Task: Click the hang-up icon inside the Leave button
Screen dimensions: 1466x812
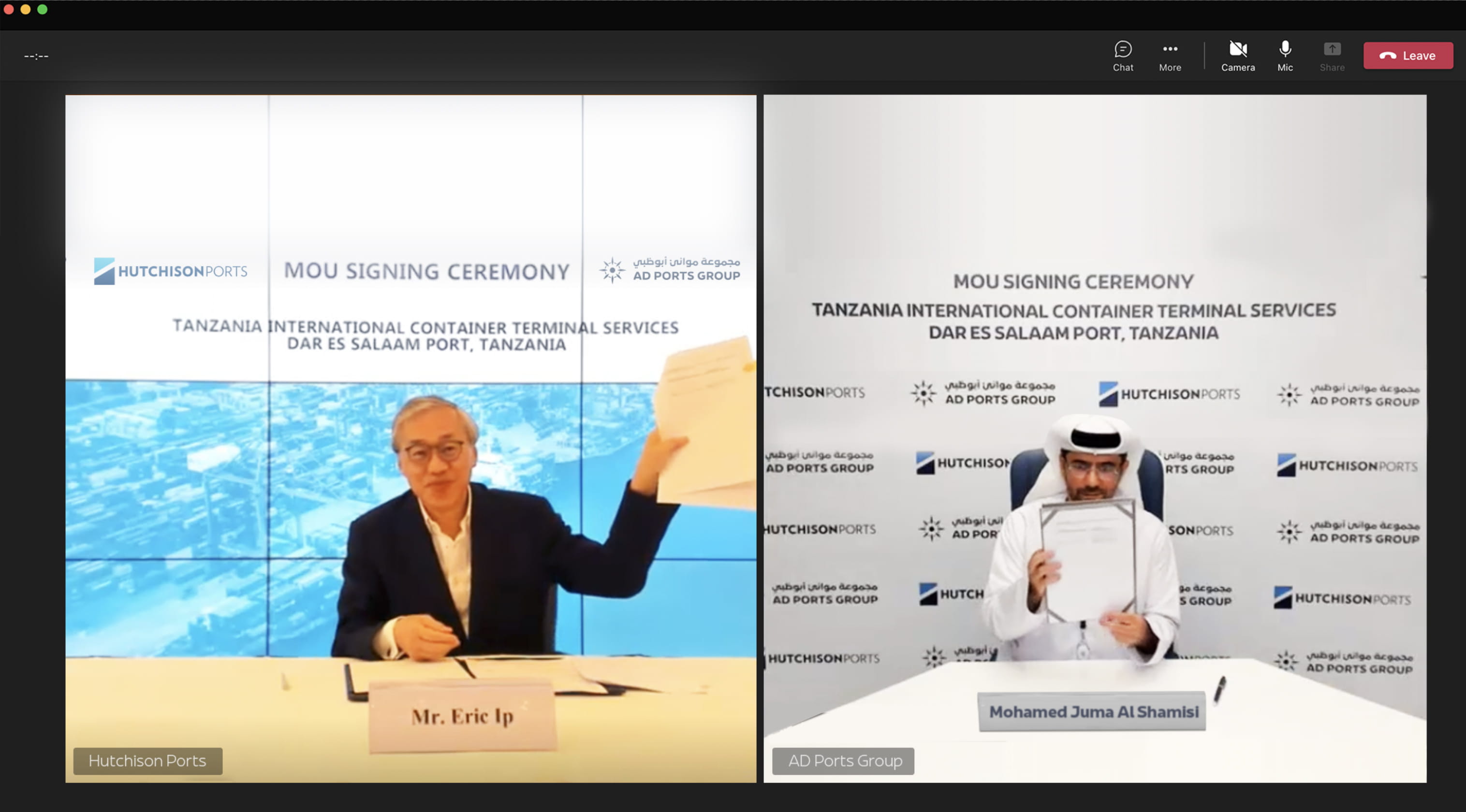Action: pyautogui.click(x=1388, y=55)
